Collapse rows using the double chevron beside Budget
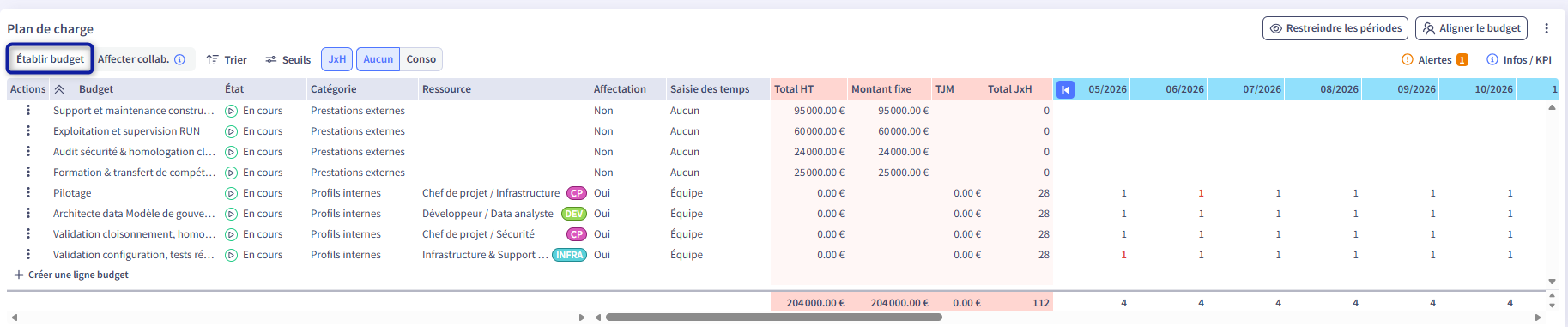1568x327 pixels. pyautogui.click(x=59, y=89)
